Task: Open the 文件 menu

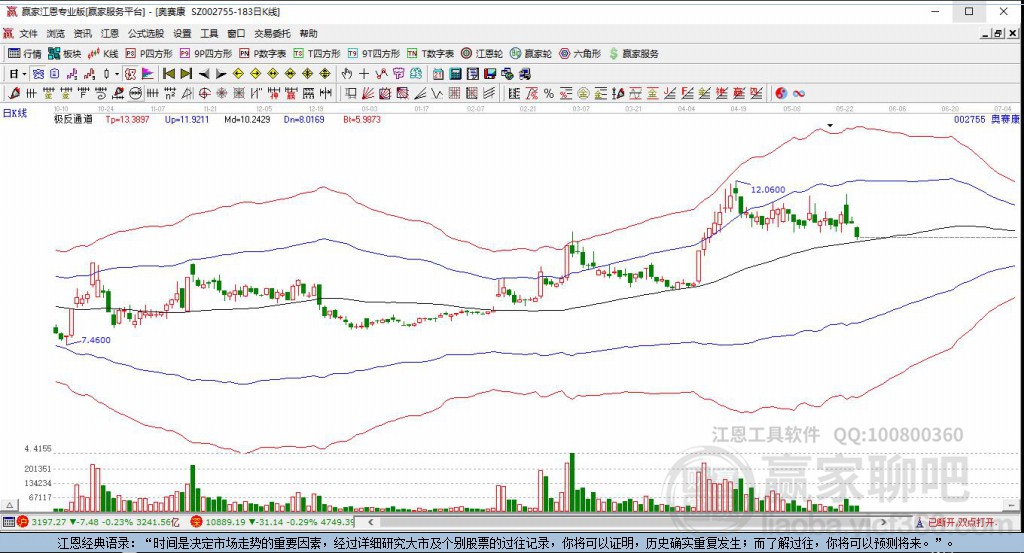Action: (28, 33)
